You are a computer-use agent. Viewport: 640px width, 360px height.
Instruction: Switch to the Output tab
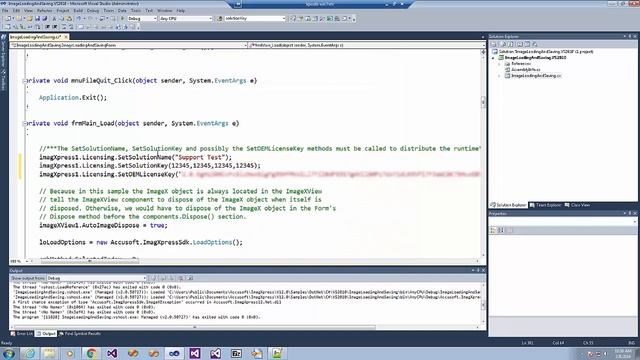pyautogui.click(x=46, y=334)
